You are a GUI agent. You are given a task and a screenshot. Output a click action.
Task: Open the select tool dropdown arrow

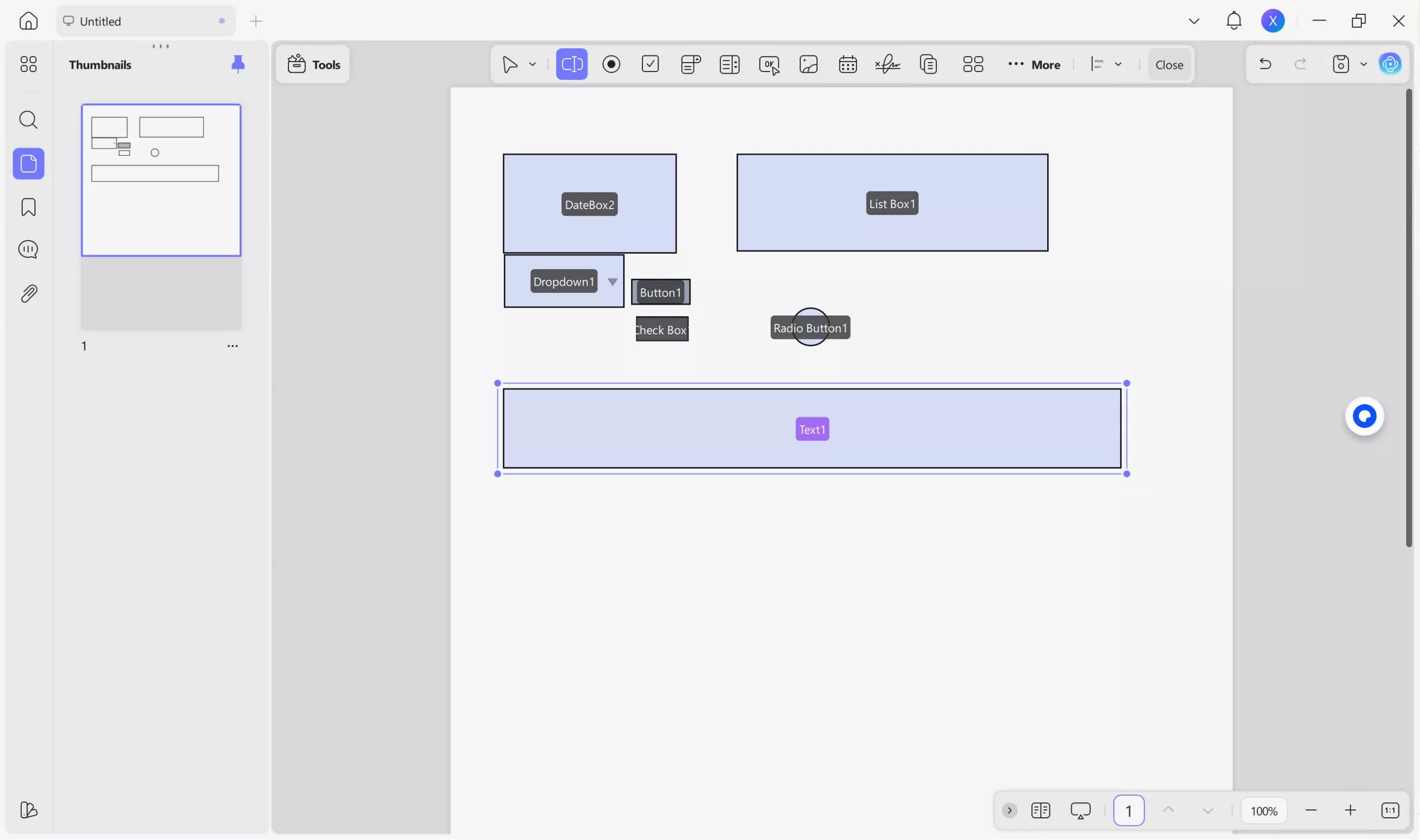coord(531,64)
